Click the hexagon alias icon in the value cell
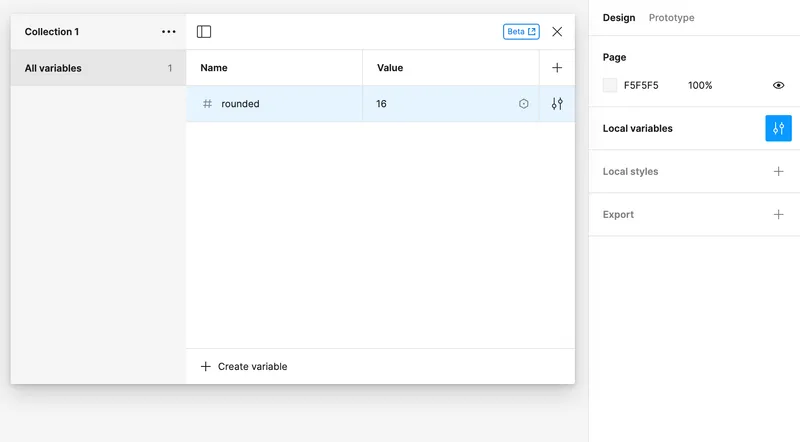Screen dimensions: 800x442 tap(523, 104)
